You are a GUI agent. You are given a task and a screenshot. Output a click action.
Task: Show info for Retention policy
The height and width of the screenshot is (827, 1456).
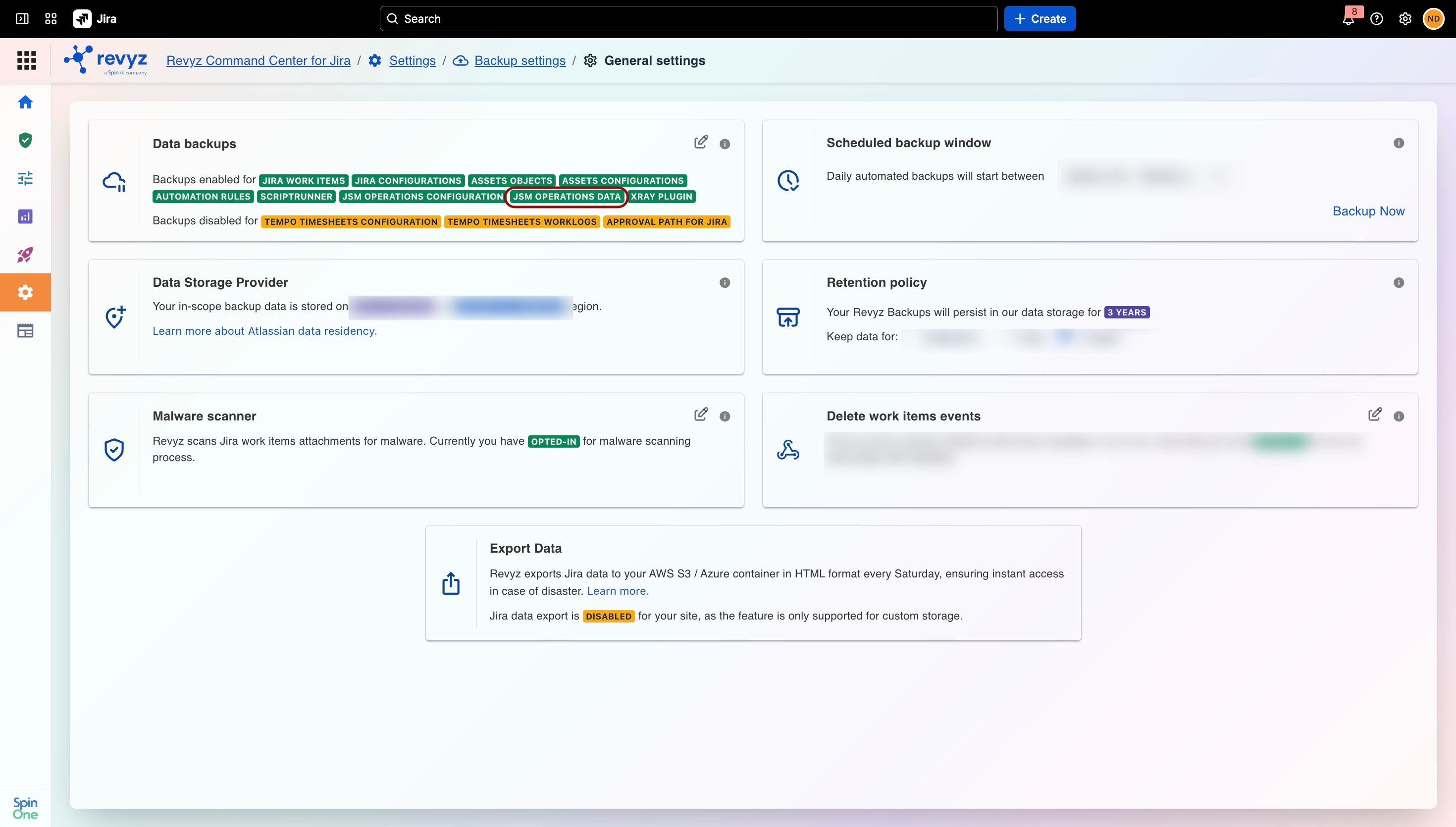pos(1399,283)
